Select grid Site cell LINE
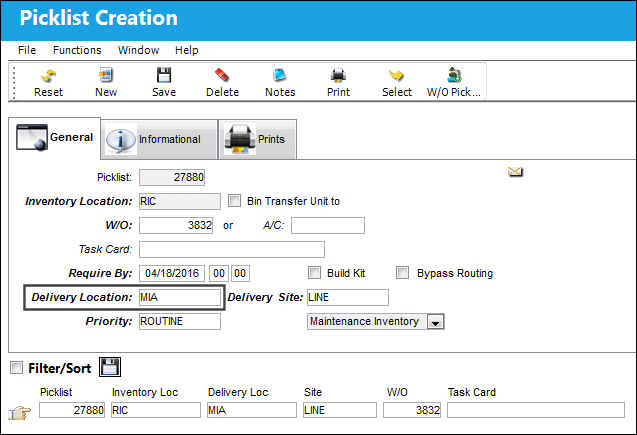 [x=340, y=410]
